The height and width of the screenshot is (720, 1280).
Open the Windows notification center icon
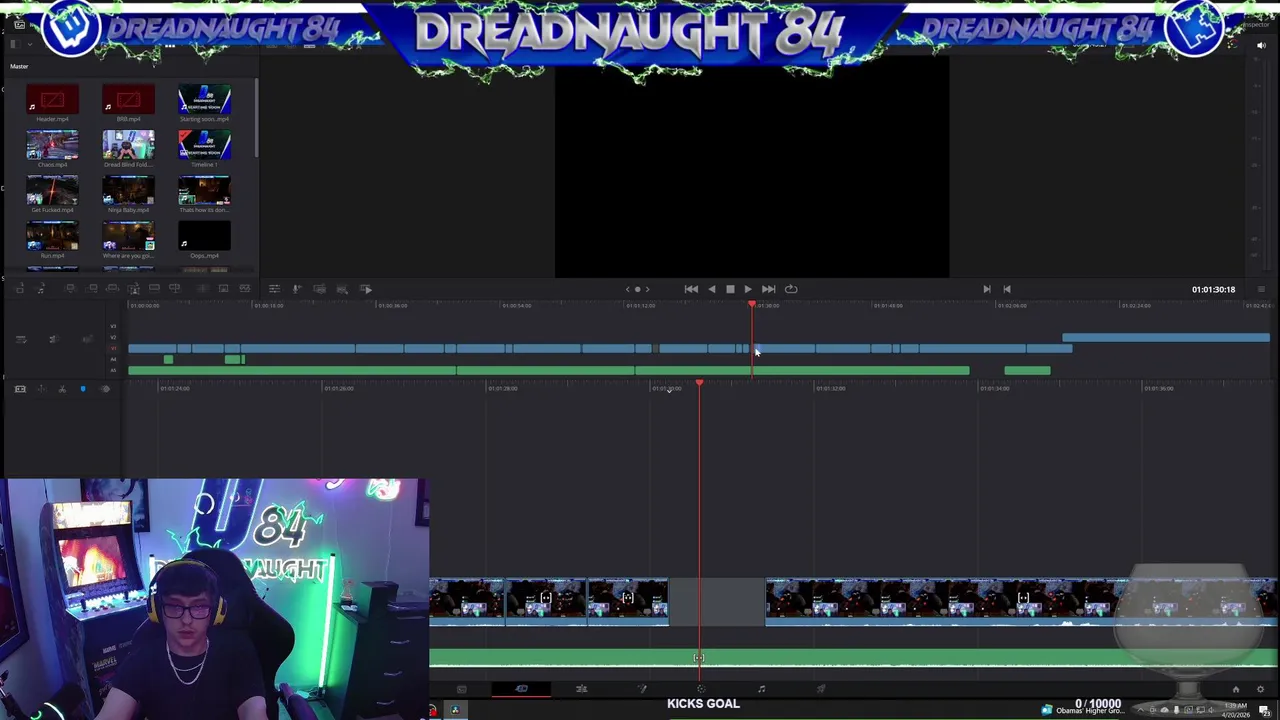(1265, 711)
